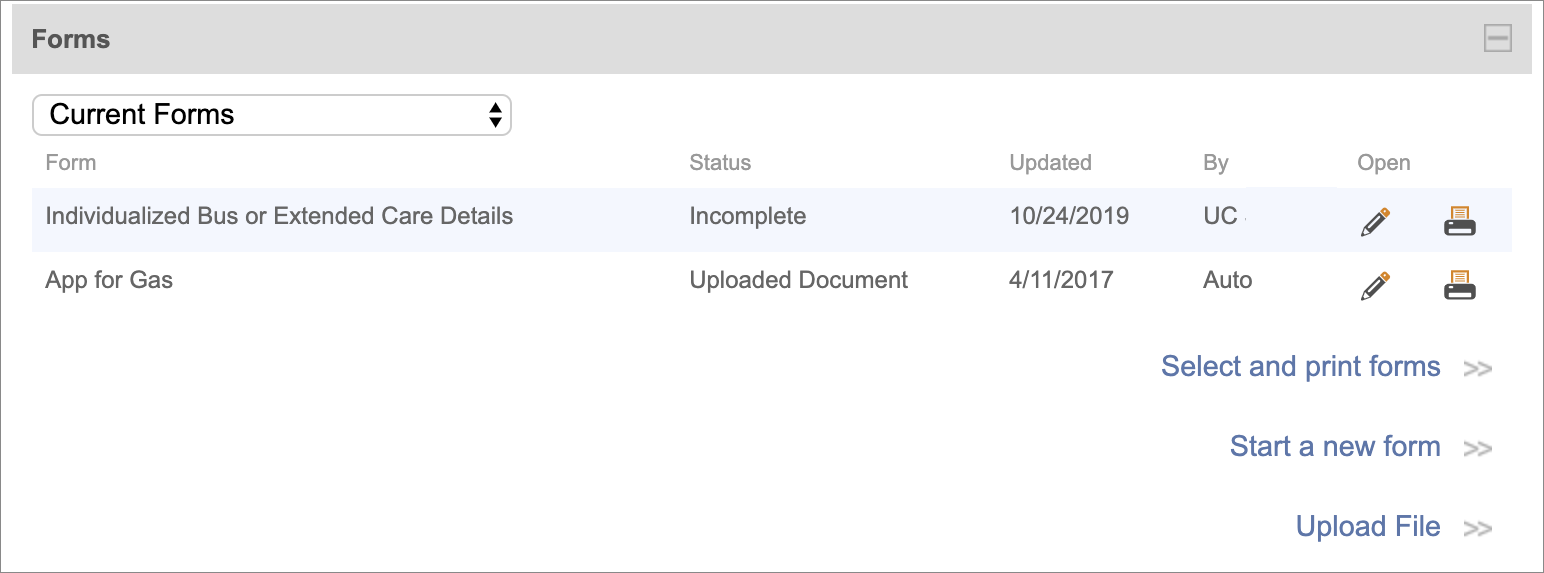
Task: Click the Upload File link
Action: [x=1368, y=526]
